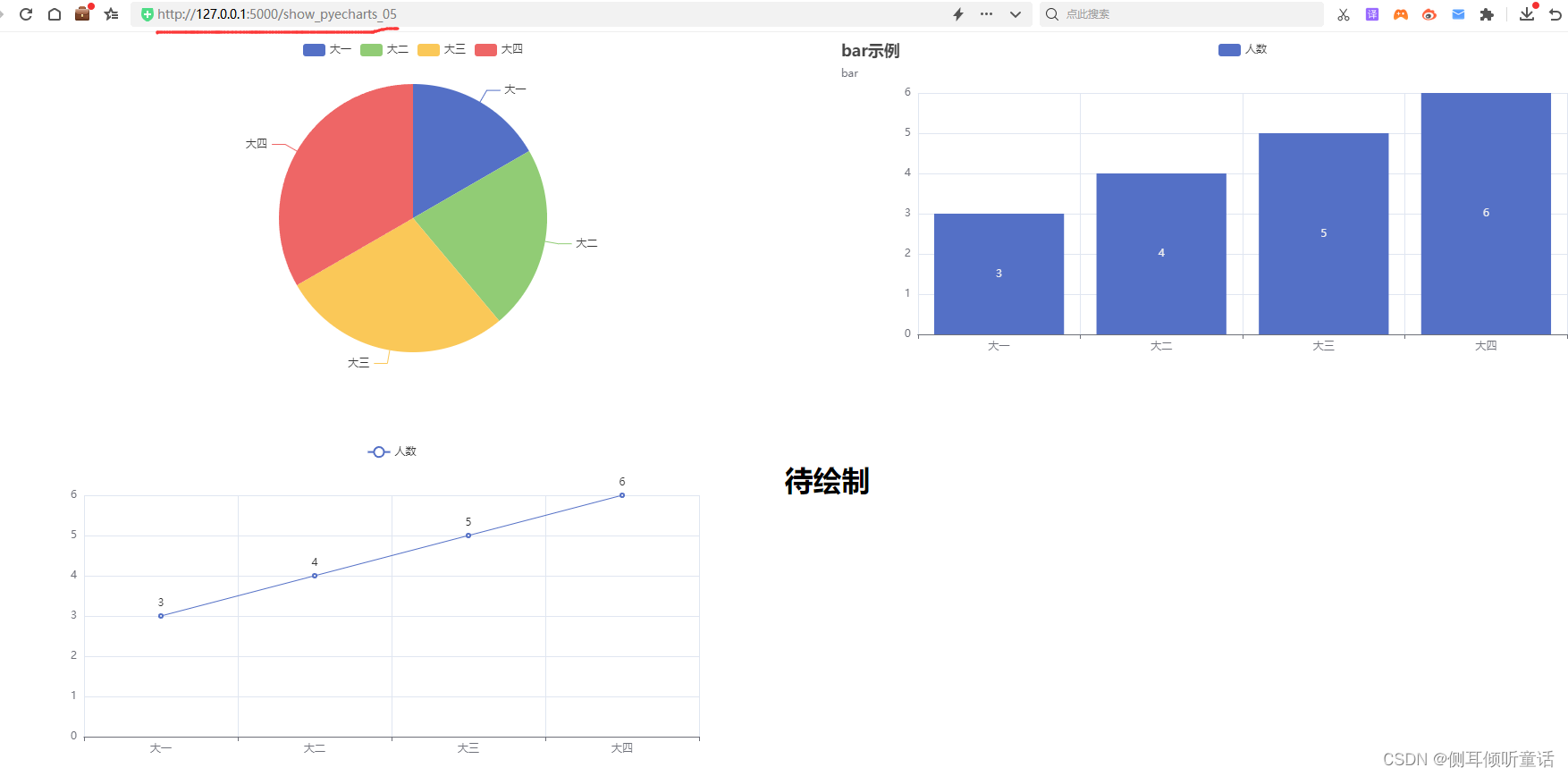Click the line chart point valued 3
The height and width of the screenshot is (776, 1568).
tap(161, 616)
